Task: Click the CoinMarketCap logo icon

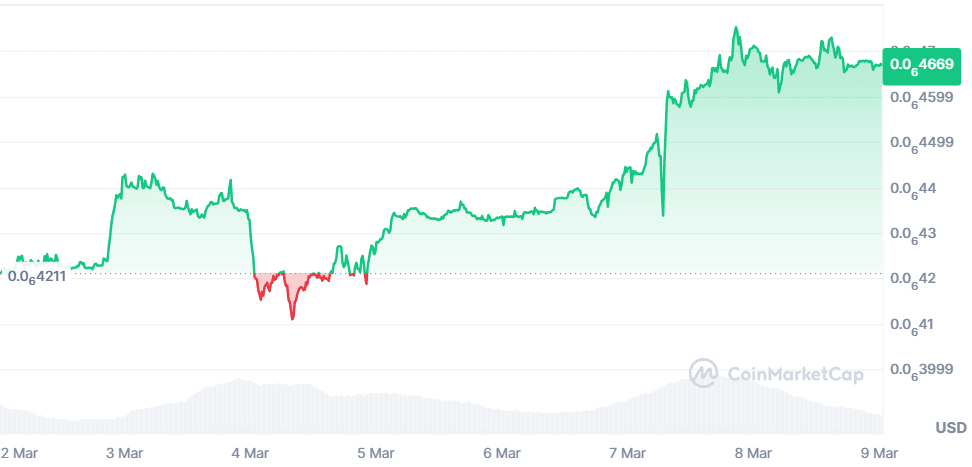Action: click(704, 374)
